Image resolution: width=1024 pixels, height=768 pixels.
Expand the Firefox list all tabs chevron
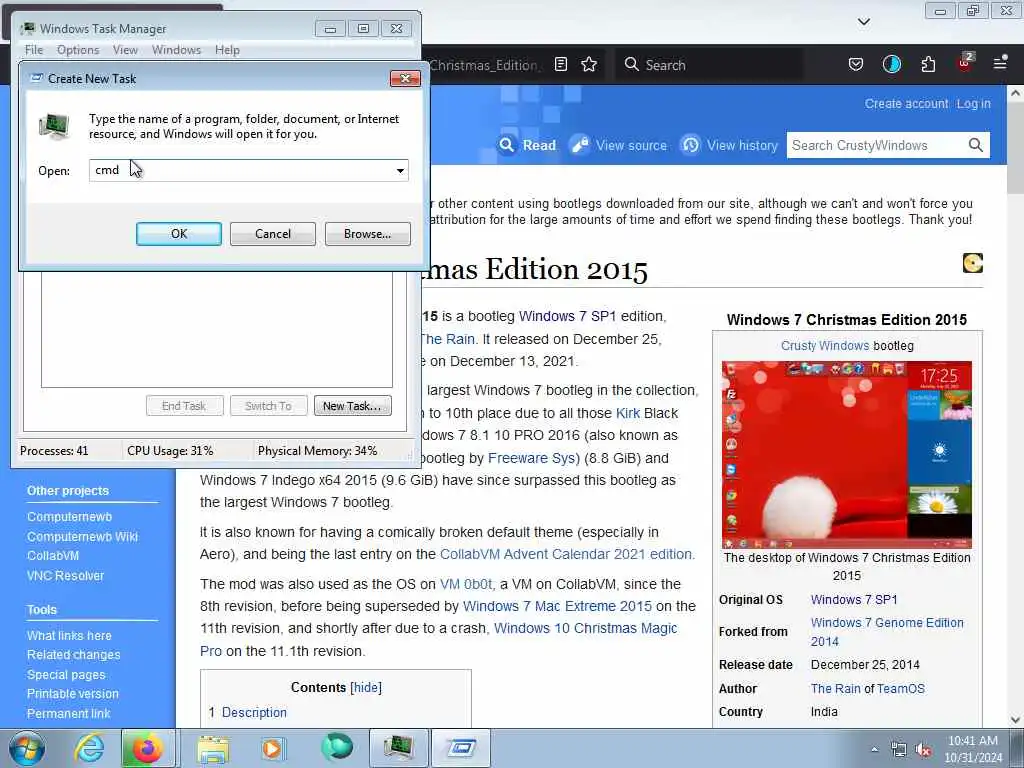(x=863, y=22)
